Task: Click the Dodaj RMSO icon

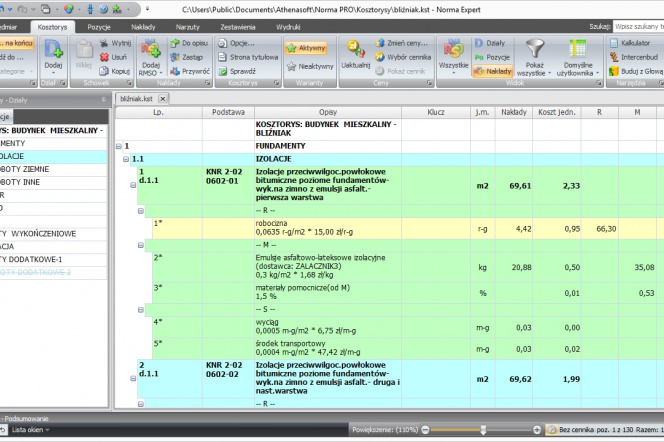Action: (x=152, y=50)
